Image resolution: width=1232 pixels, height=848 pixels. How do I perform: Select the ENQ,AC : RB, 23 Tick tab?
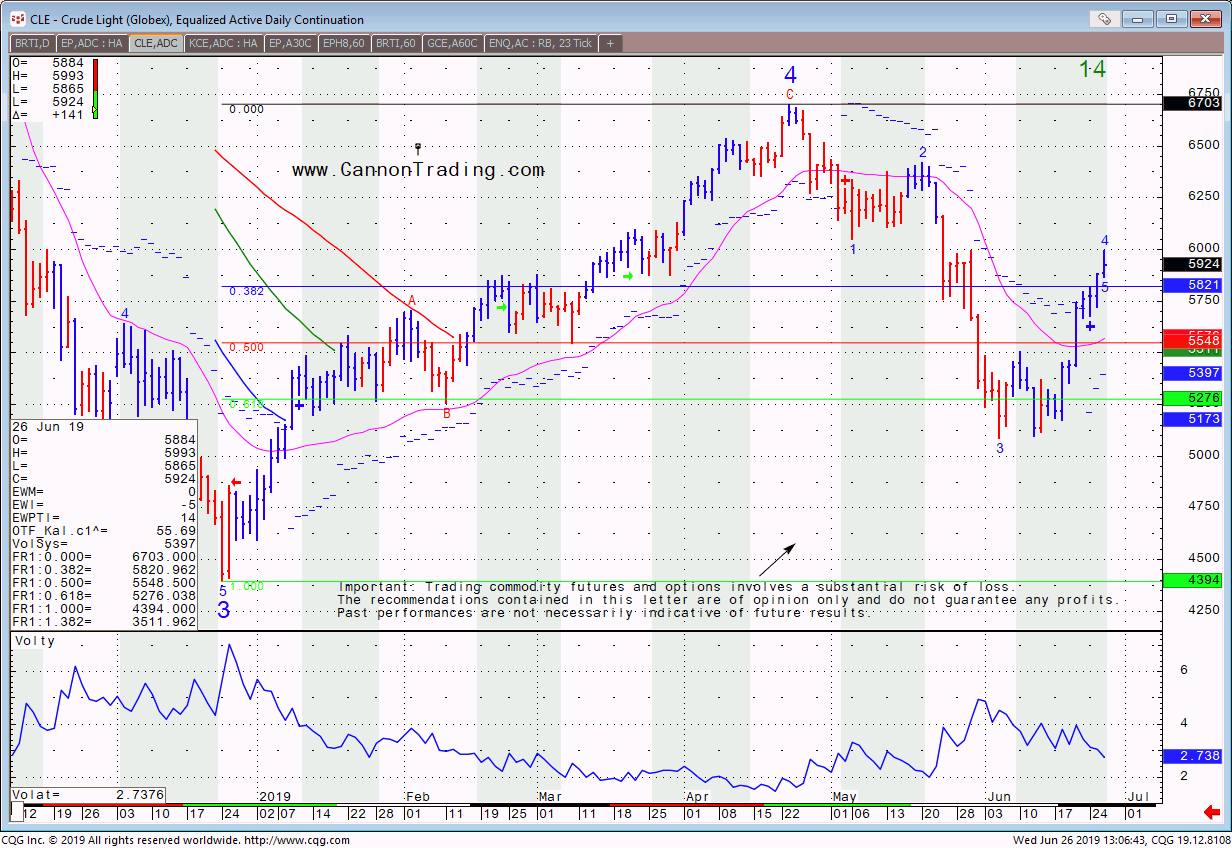coord(540,43)
